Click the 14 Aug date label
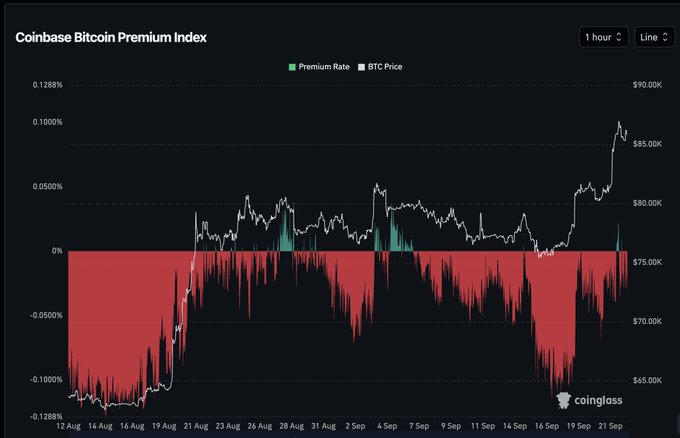This screenshot has height=438, width=680. (100, 426)
